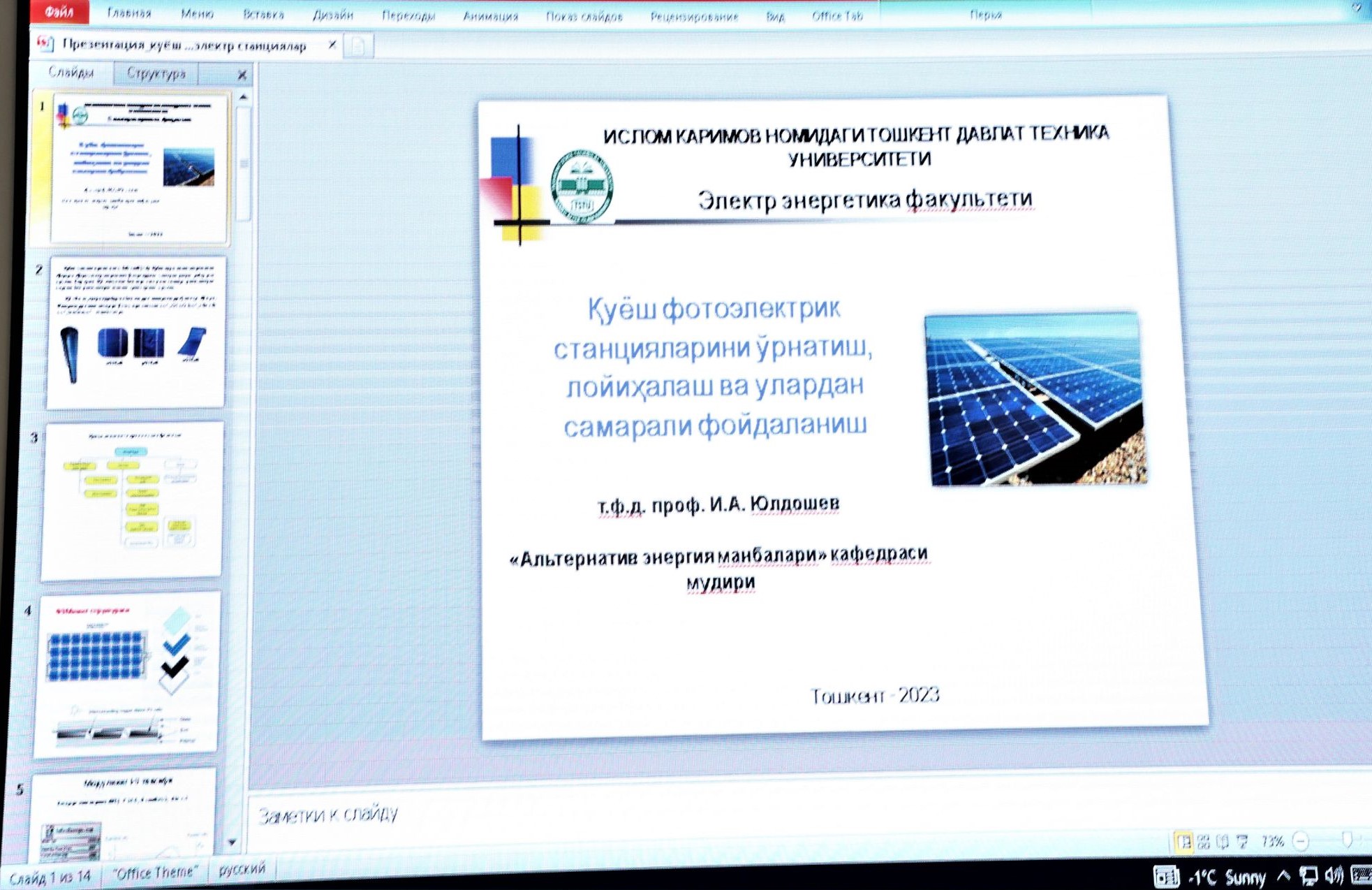
Task: Click the 73% zoom level
Action: point(1272,841)
